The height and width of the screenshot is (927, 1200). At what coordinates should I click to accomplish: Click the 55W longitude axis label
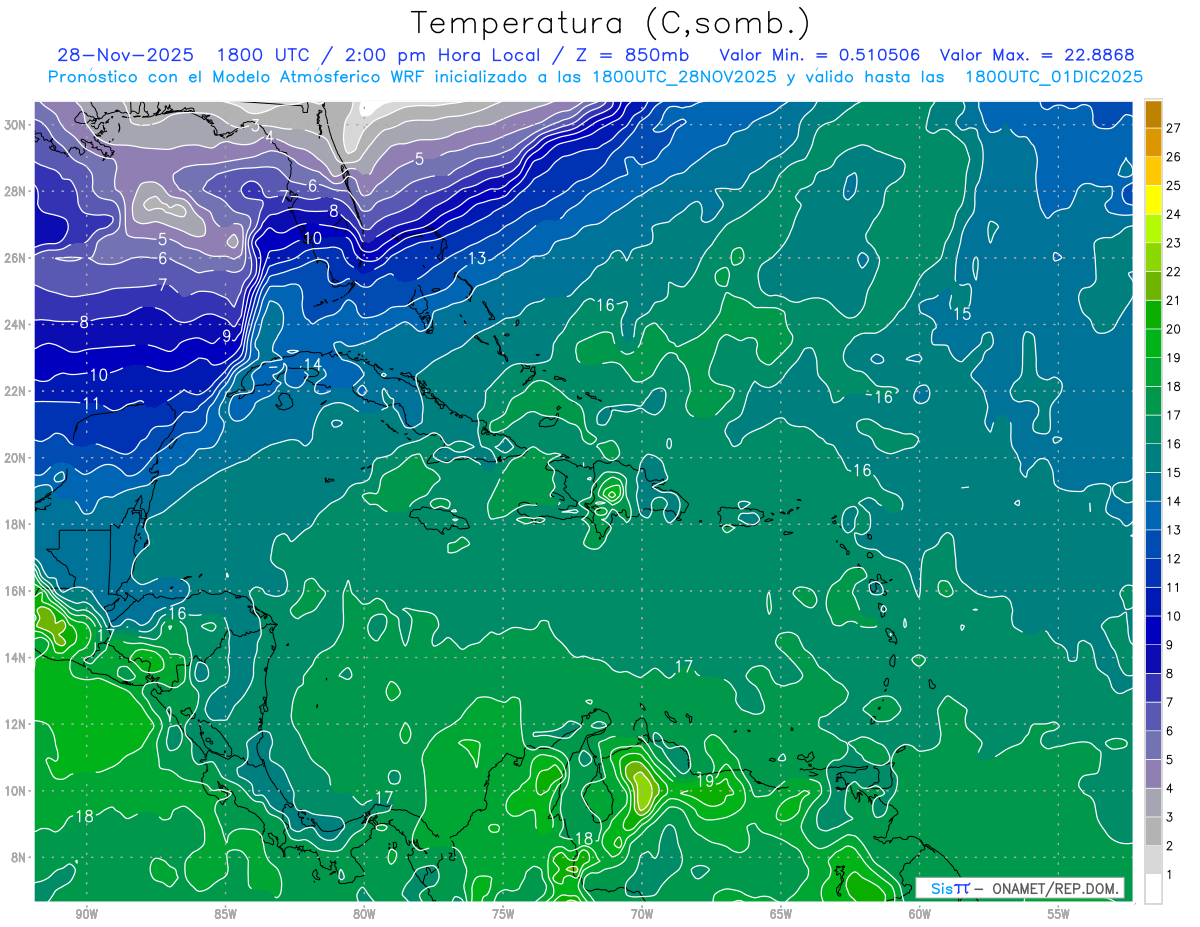pyautogui.click(x=1059, y=914)
